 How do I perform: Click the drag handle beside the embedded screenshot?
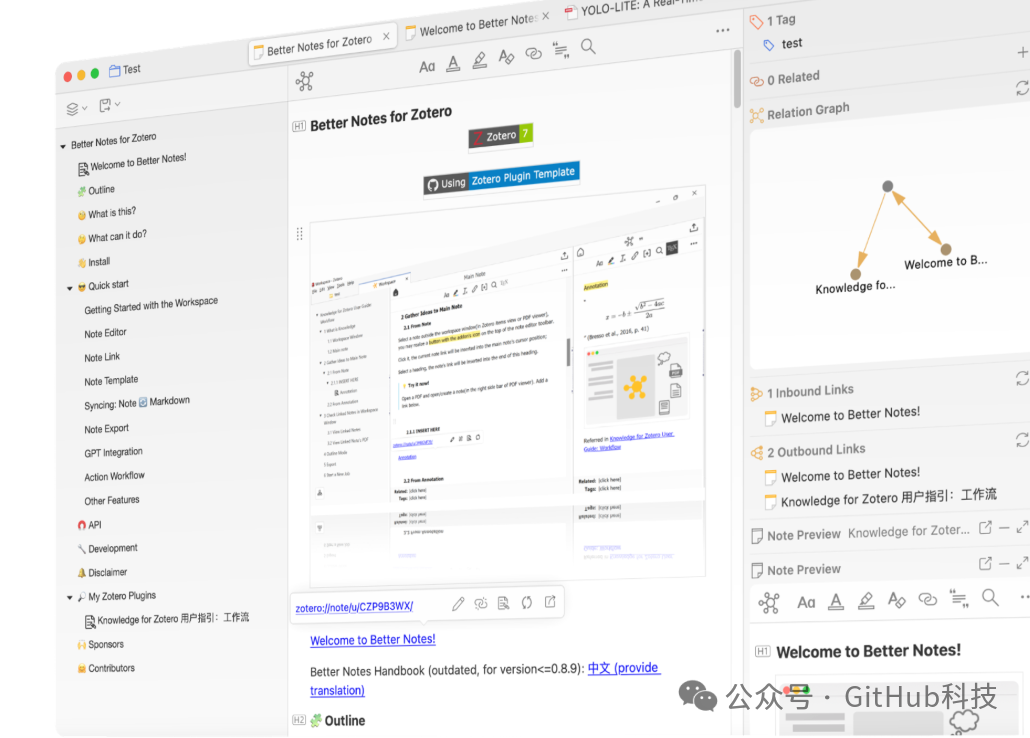tap(300, 234)
